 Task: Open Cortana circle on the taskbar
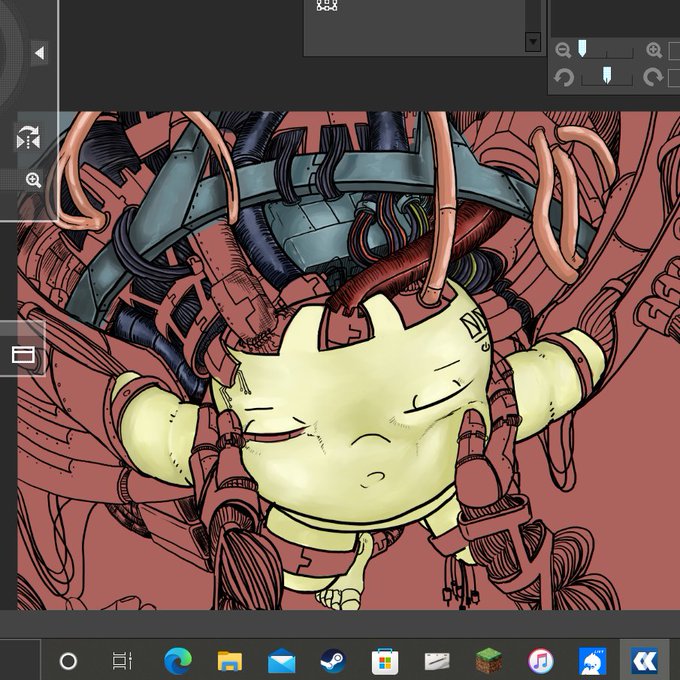[x=68, y=661]
